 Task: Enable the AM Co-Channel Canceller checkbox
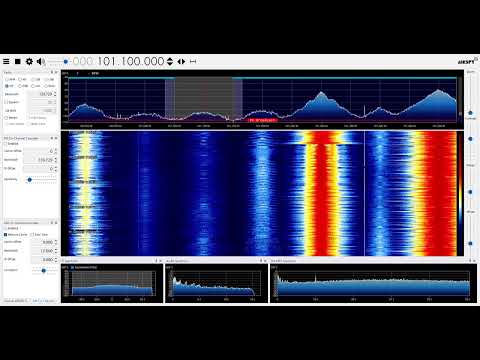5,228
